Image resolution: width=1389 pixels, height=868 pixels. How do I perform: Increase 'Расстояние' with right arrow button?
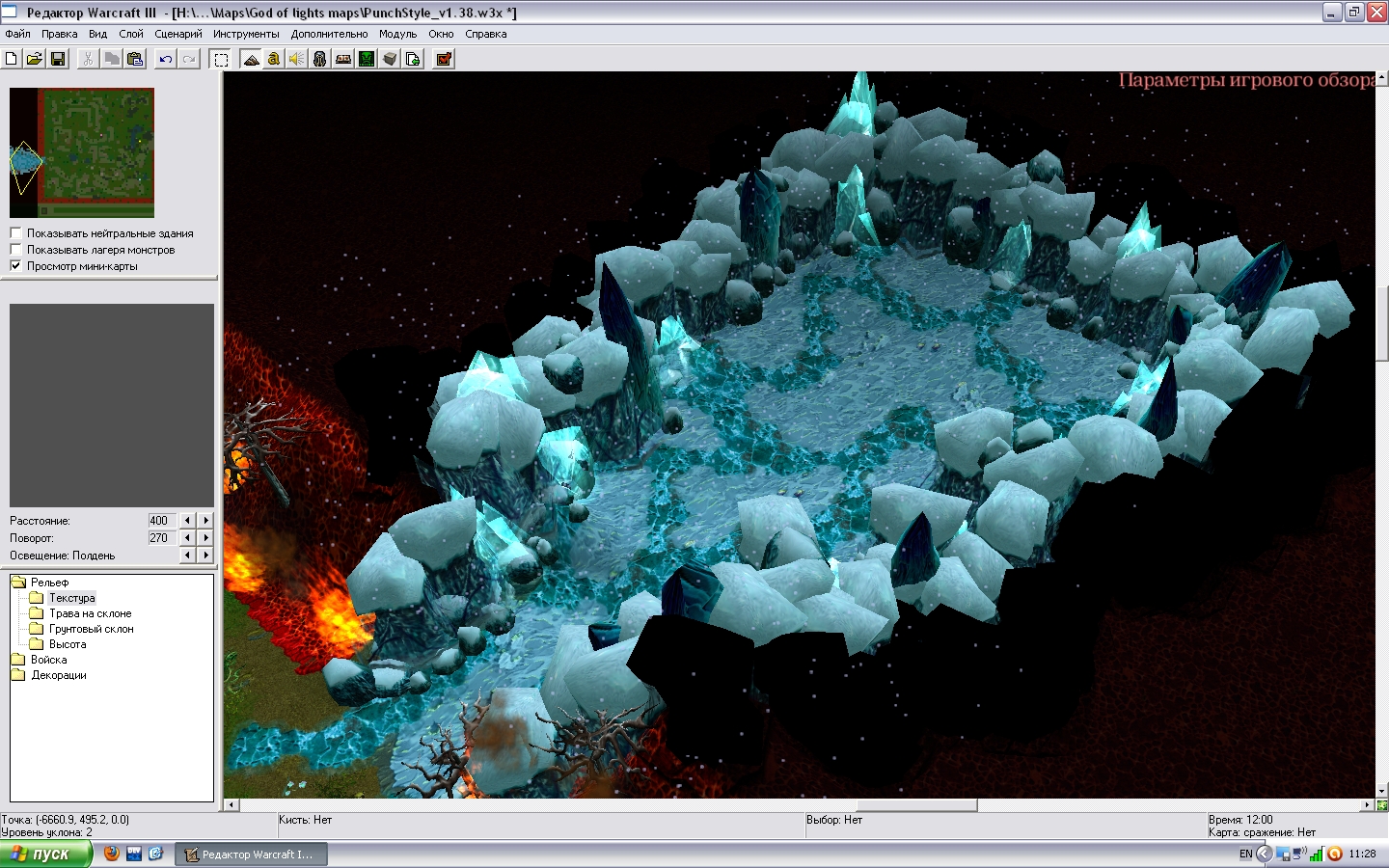[x=205, y=521]
